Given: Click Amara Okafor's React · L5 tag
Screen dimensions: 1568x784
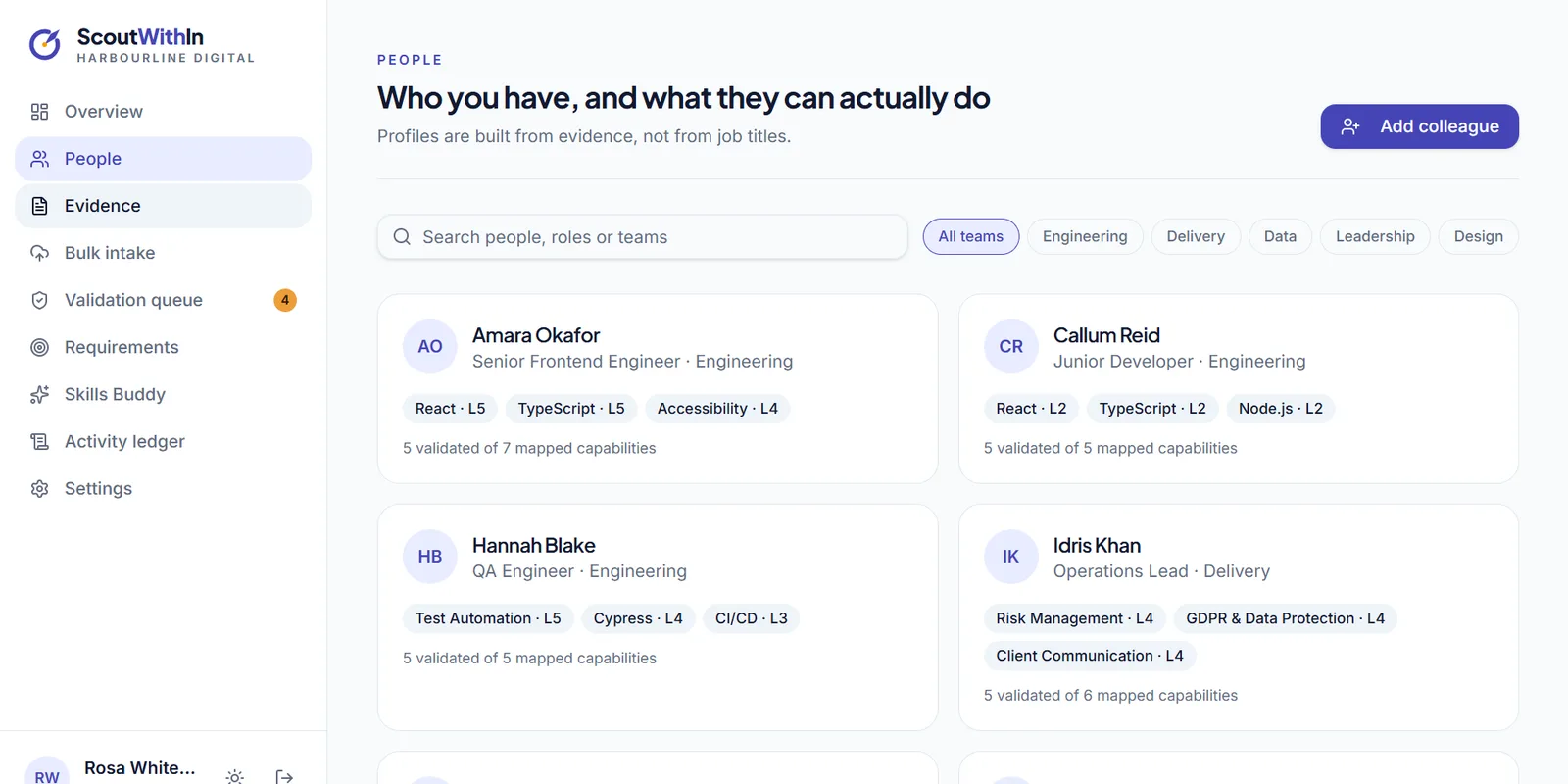Looking at the screenshot, I should point(450,409).
